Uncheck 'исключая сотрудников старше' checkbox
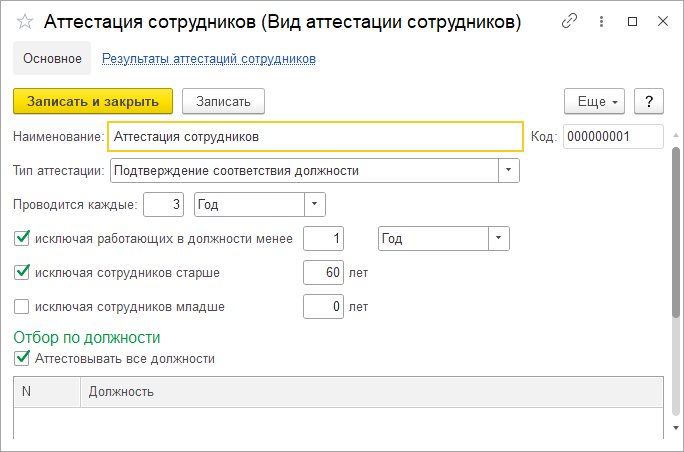This screenshot has width=684, height=452. coord(21,272)
